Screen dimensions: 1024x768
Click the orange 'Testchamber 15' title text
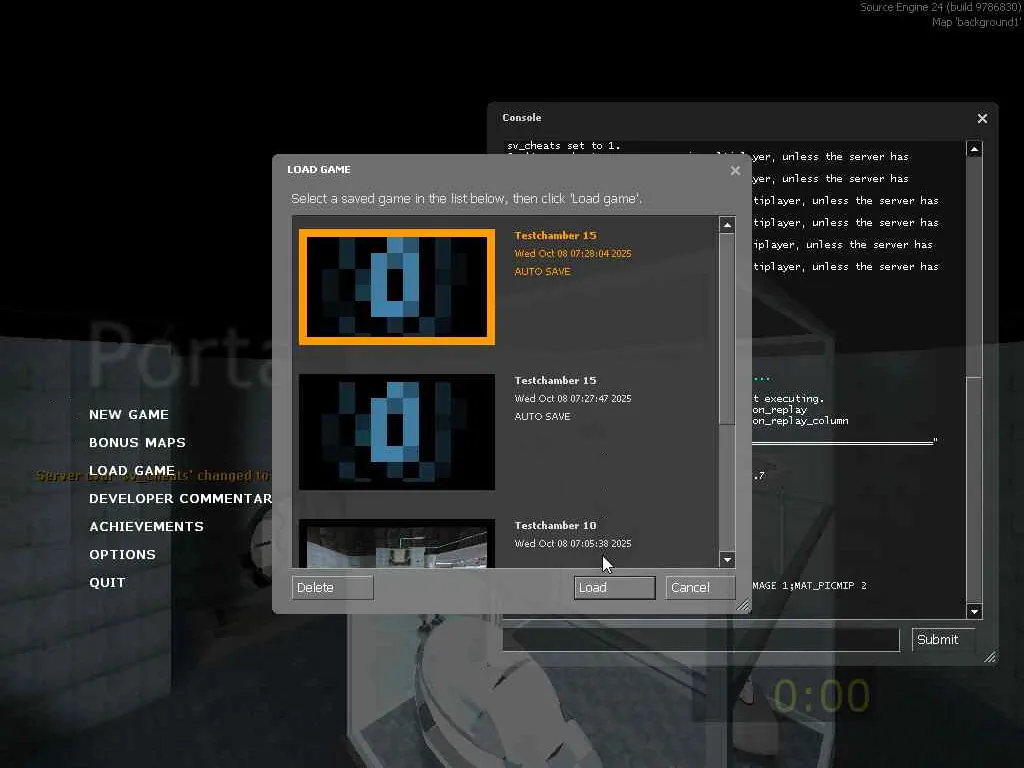(x=555, y=235)
